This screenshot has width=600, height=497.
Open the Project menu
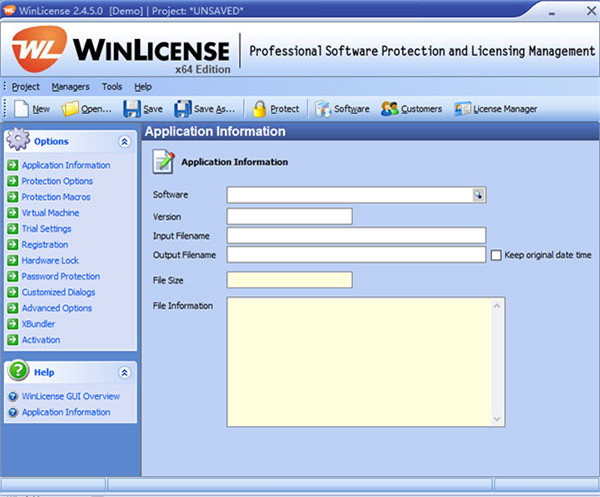coord(25,87)
